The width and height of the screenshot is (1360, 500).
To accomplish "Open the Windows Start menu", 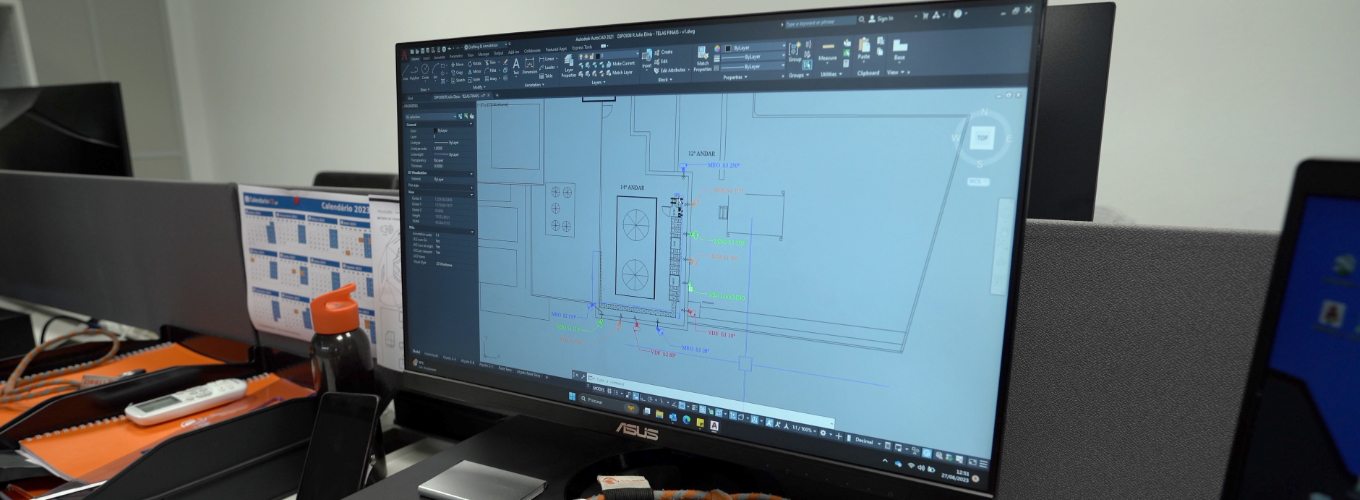I will (x=572, y=396).
